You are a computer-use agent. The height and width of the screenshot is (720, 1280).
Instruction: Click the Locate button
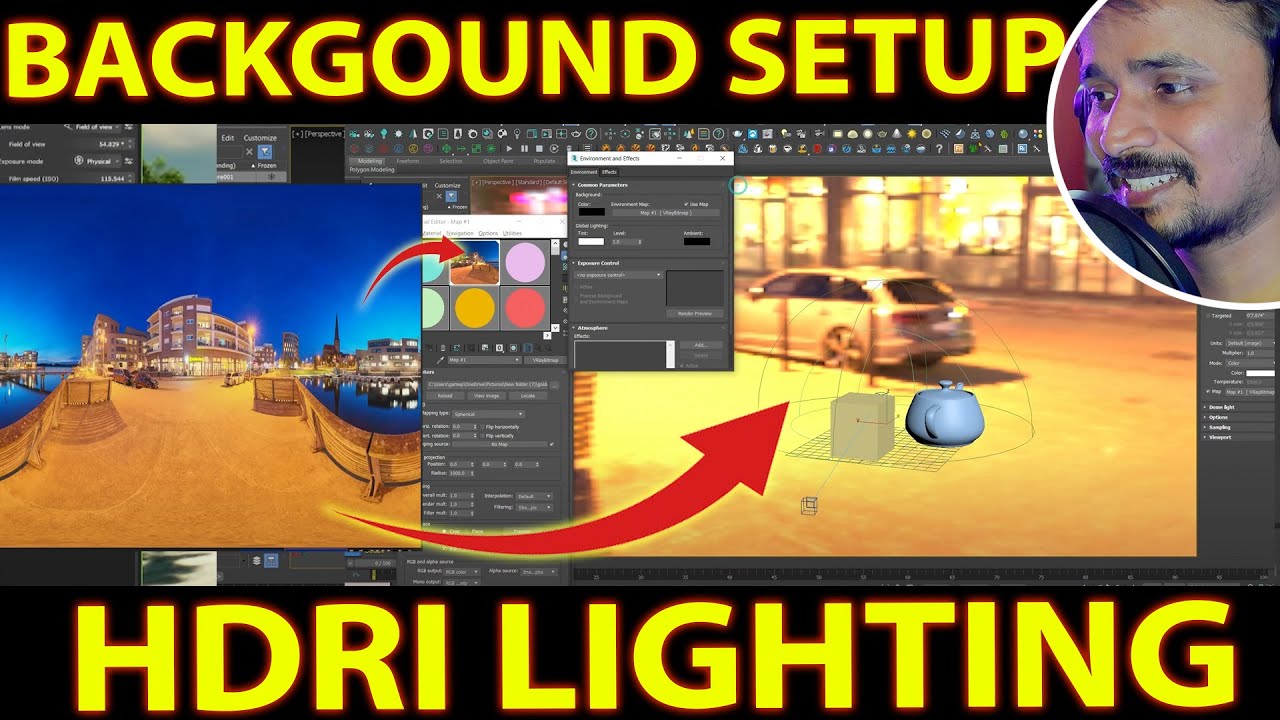point(528,396)
